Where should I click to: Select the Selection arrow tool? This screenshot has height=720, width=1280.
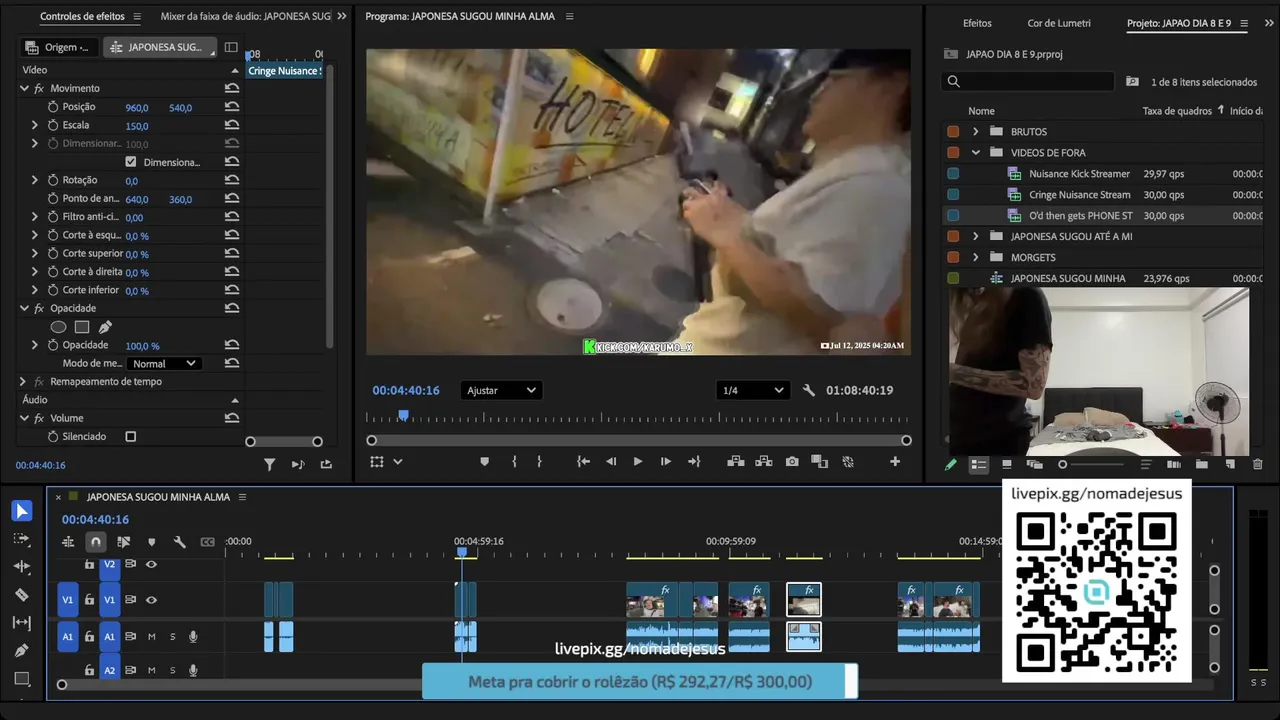coord(22,511)
